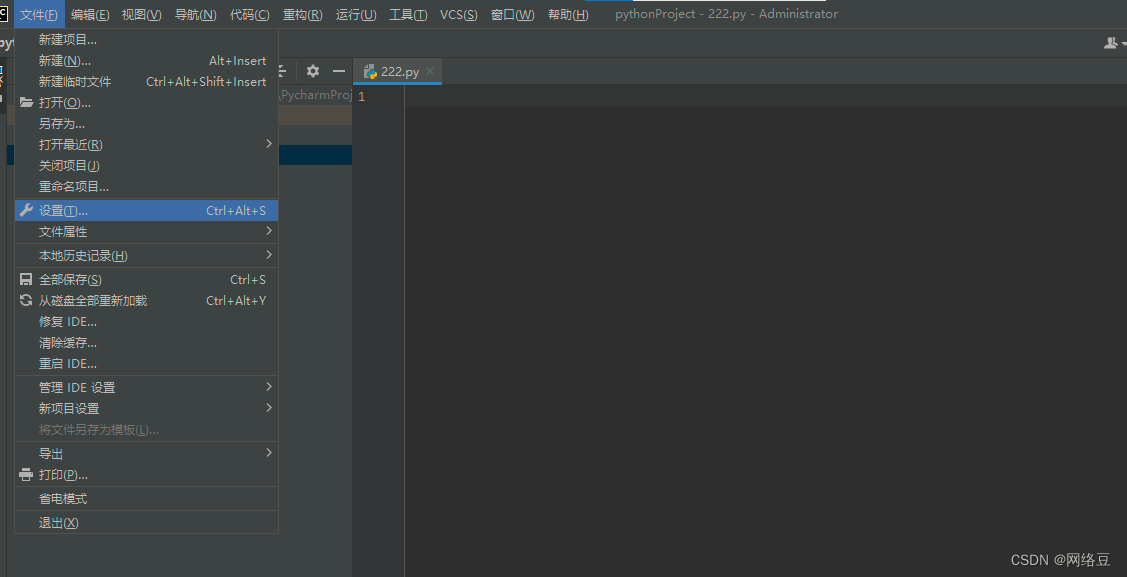Expand the 导出 submenu arrow

(x=269, y=453)
